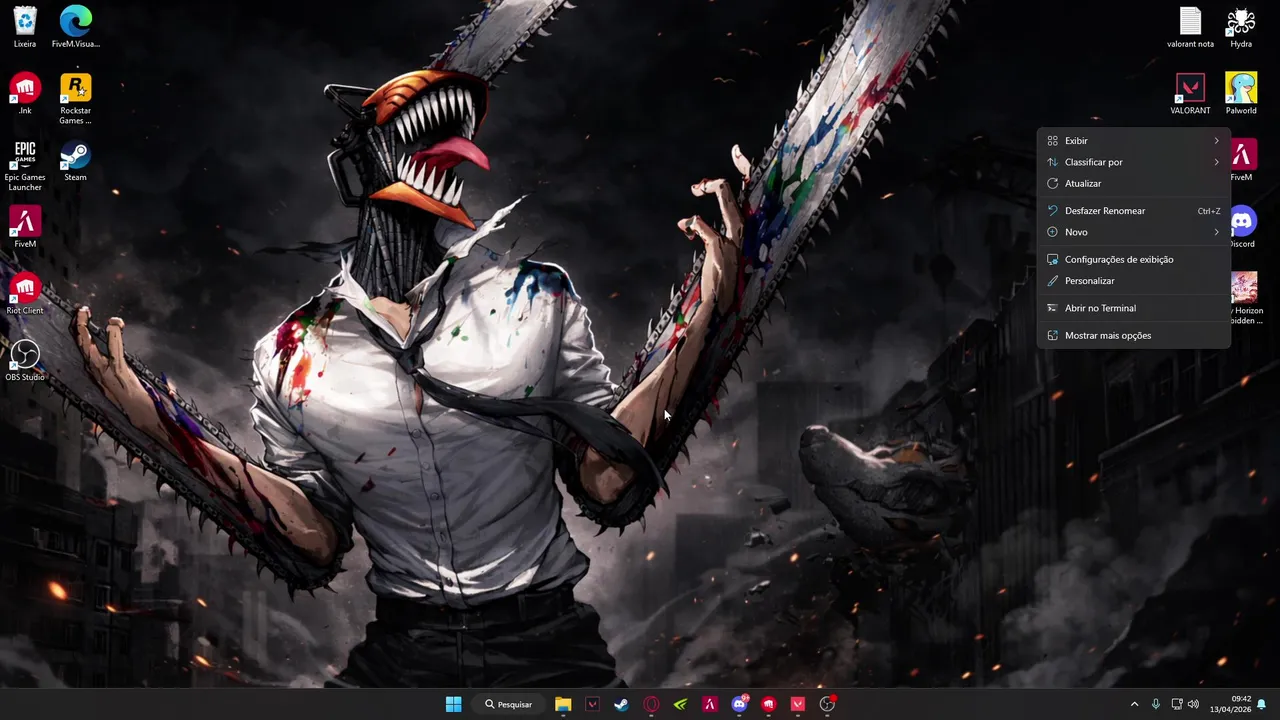Open the notifications bell icon
Viewport: 1280px width, 720px height.
point(1262,704)
